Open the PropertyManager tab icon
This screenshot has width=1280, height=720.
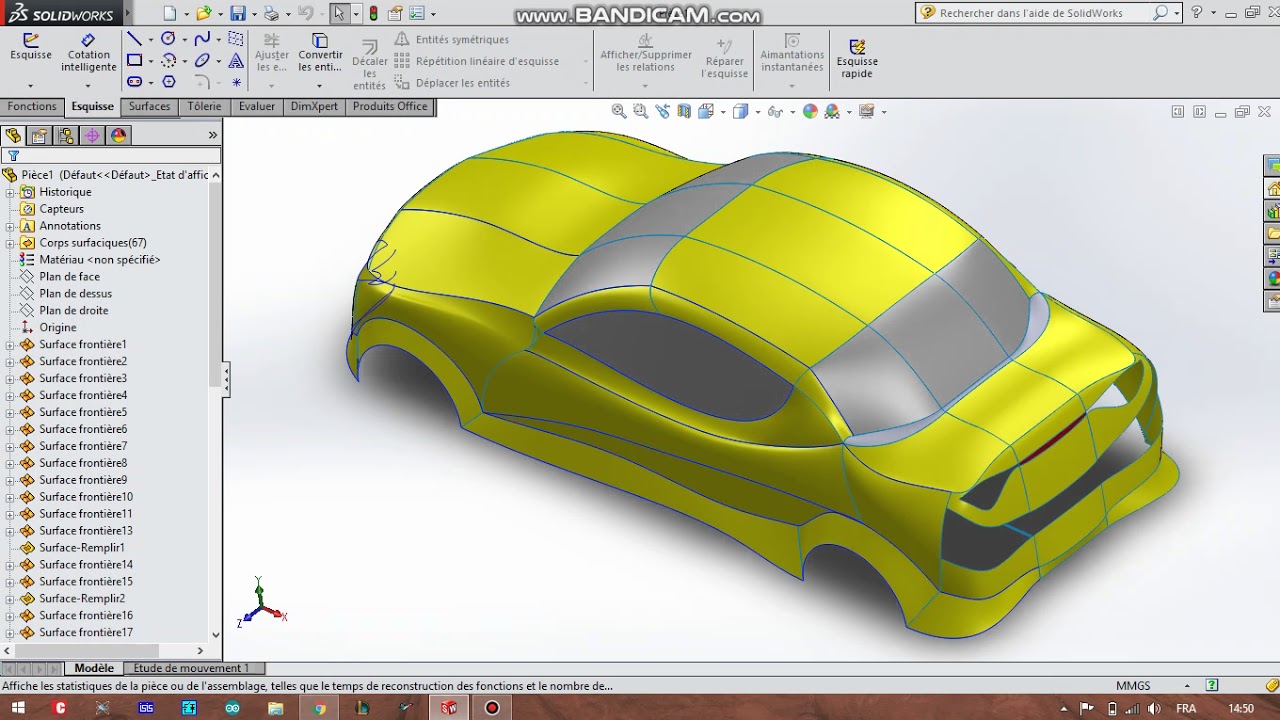pos(39,135)
